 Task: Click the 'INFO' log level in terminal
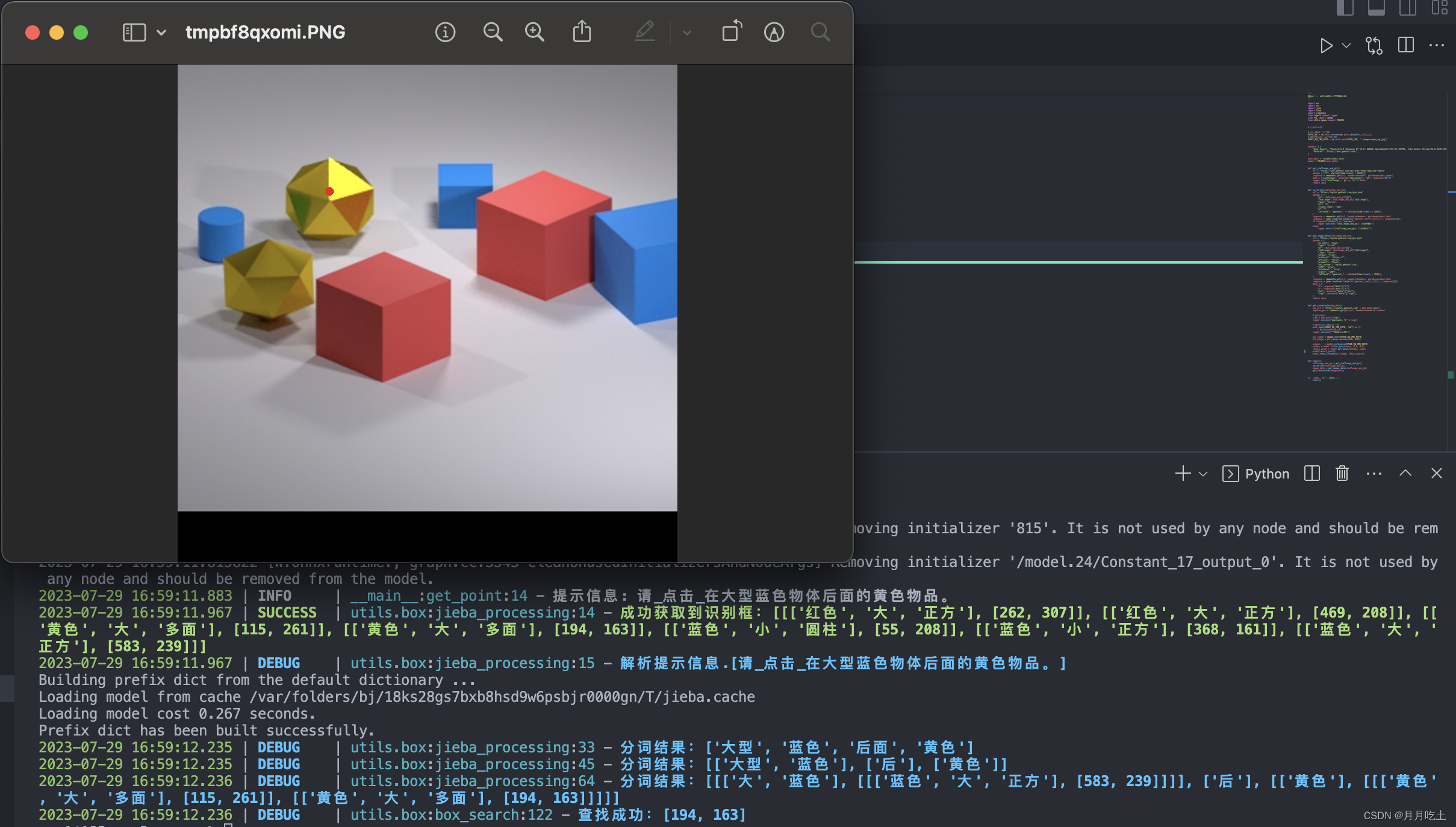point(275,596)
